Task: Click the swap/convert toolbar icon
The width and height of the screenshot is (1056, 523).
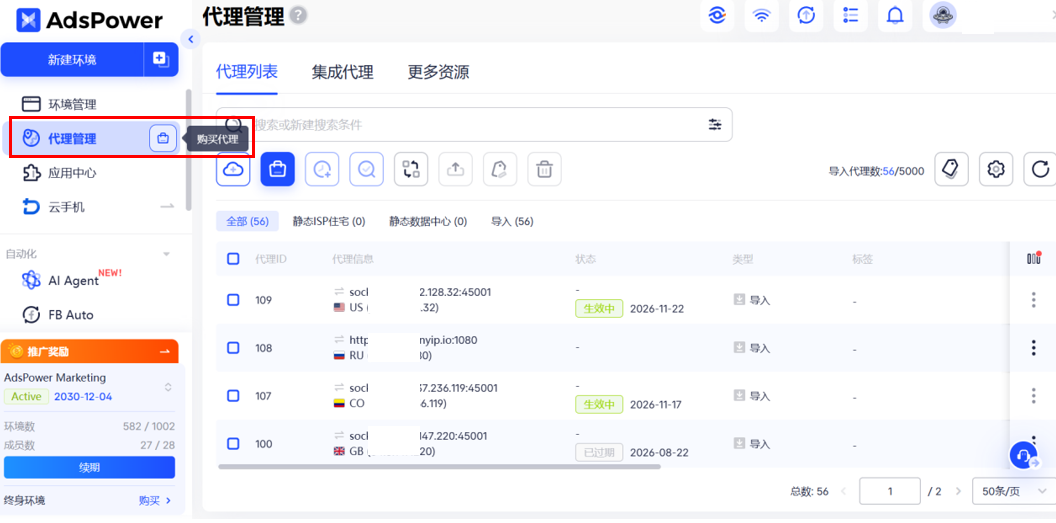Action: tap(411, 169)
